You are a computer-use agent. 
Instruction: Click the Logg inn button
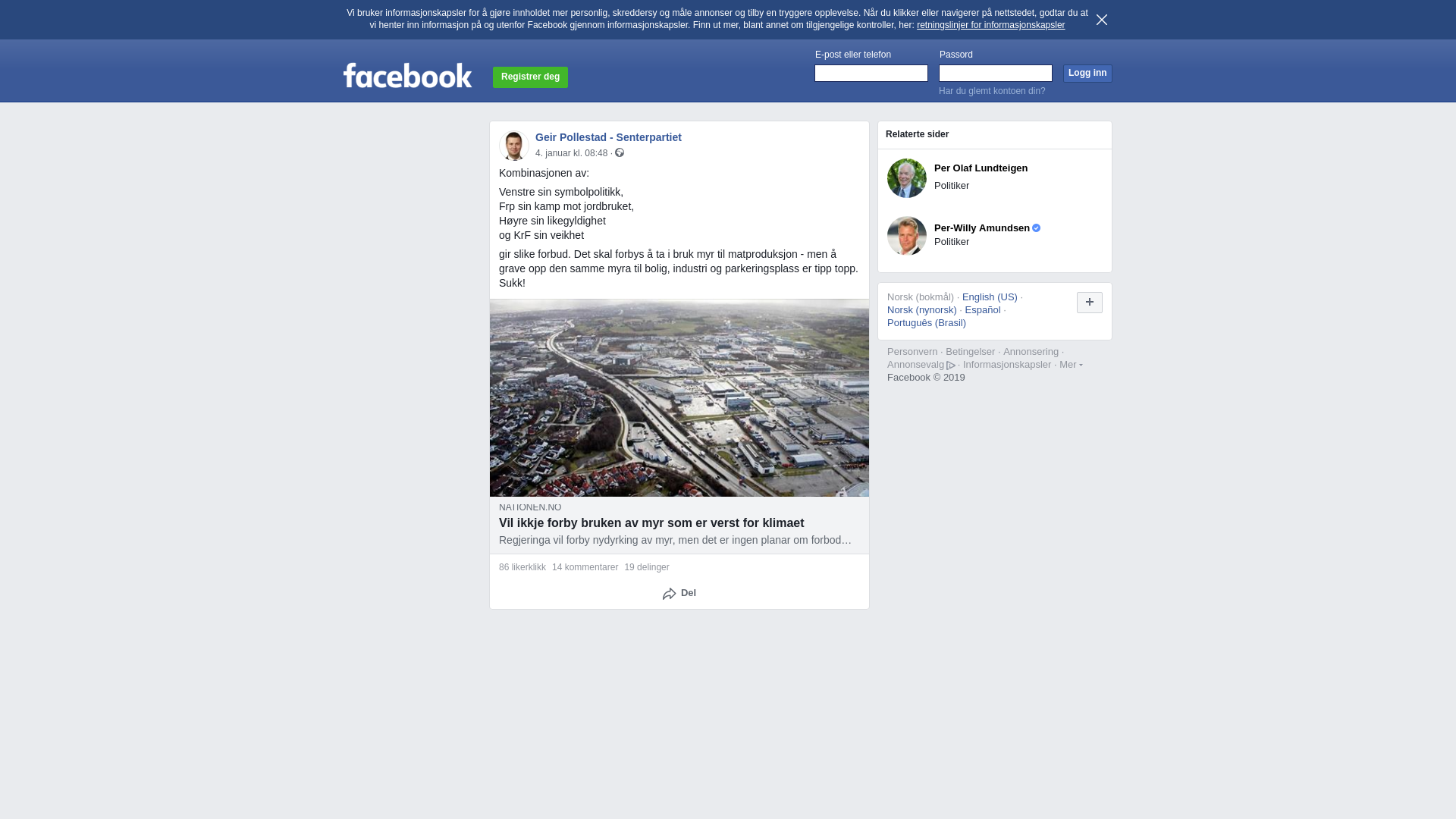(1087, 73)
